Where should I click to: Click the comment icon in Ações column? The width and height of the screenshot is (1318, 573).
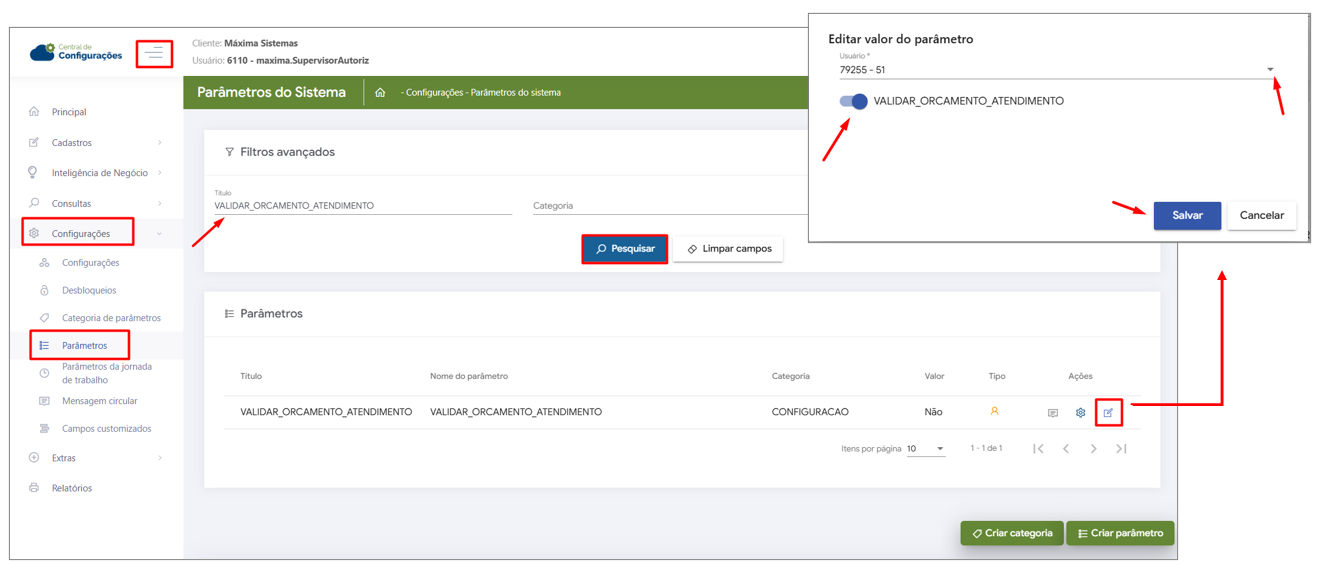click(x=1052, y=412)
